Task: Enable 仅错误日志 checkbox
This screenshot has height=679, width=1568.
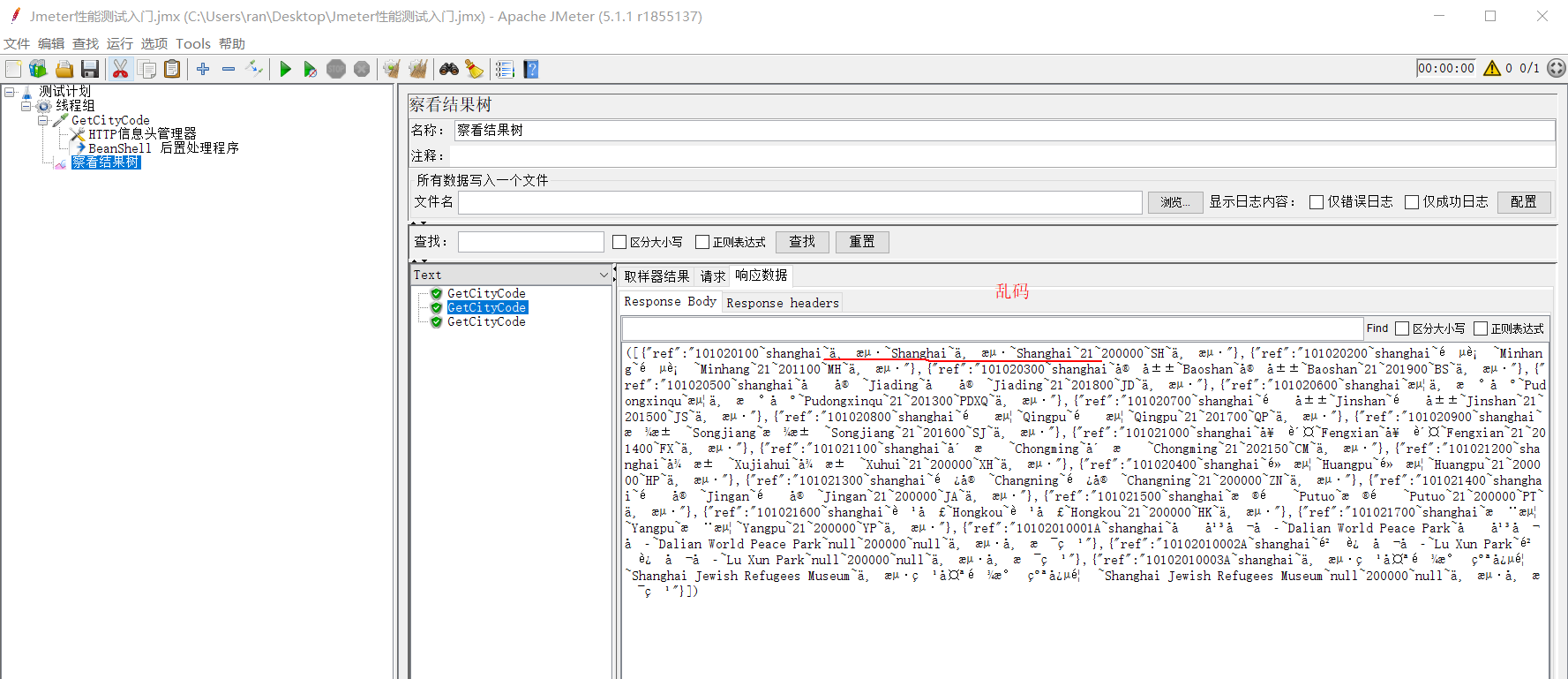Action: click(1317, 202)
